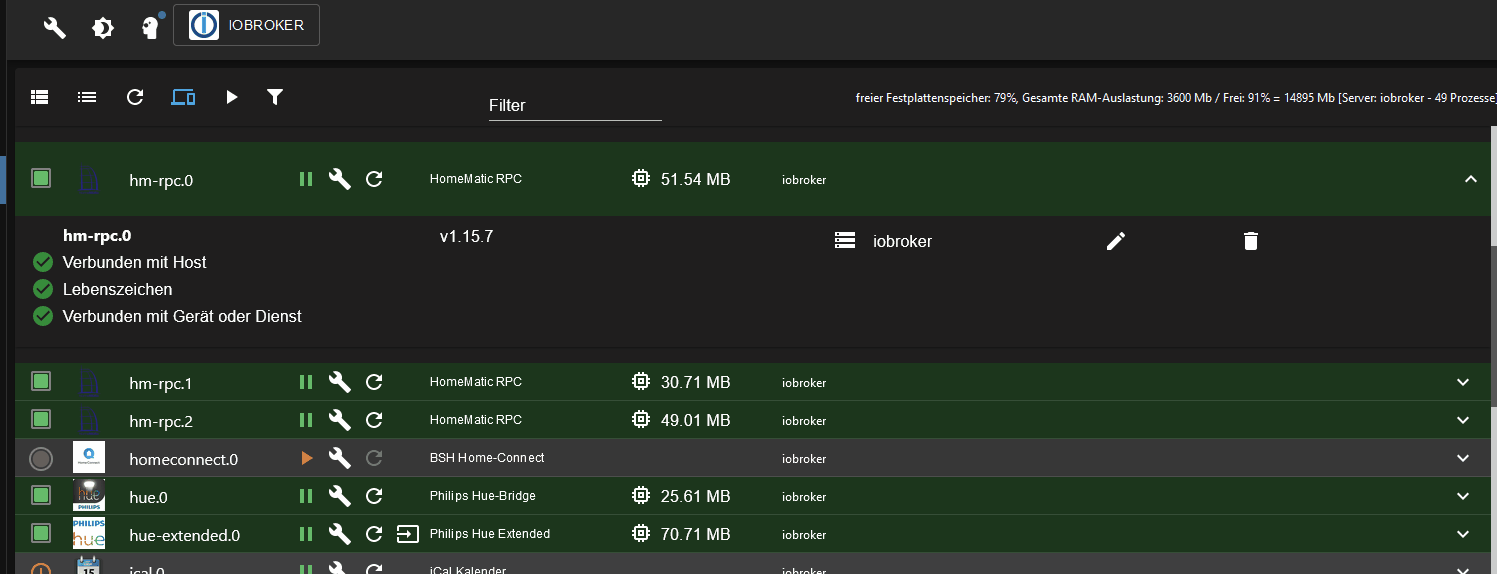Pause the hm-rpc.0 instance
The width and height of the screenshot is (1497, 574).
(x=306, y=179)
